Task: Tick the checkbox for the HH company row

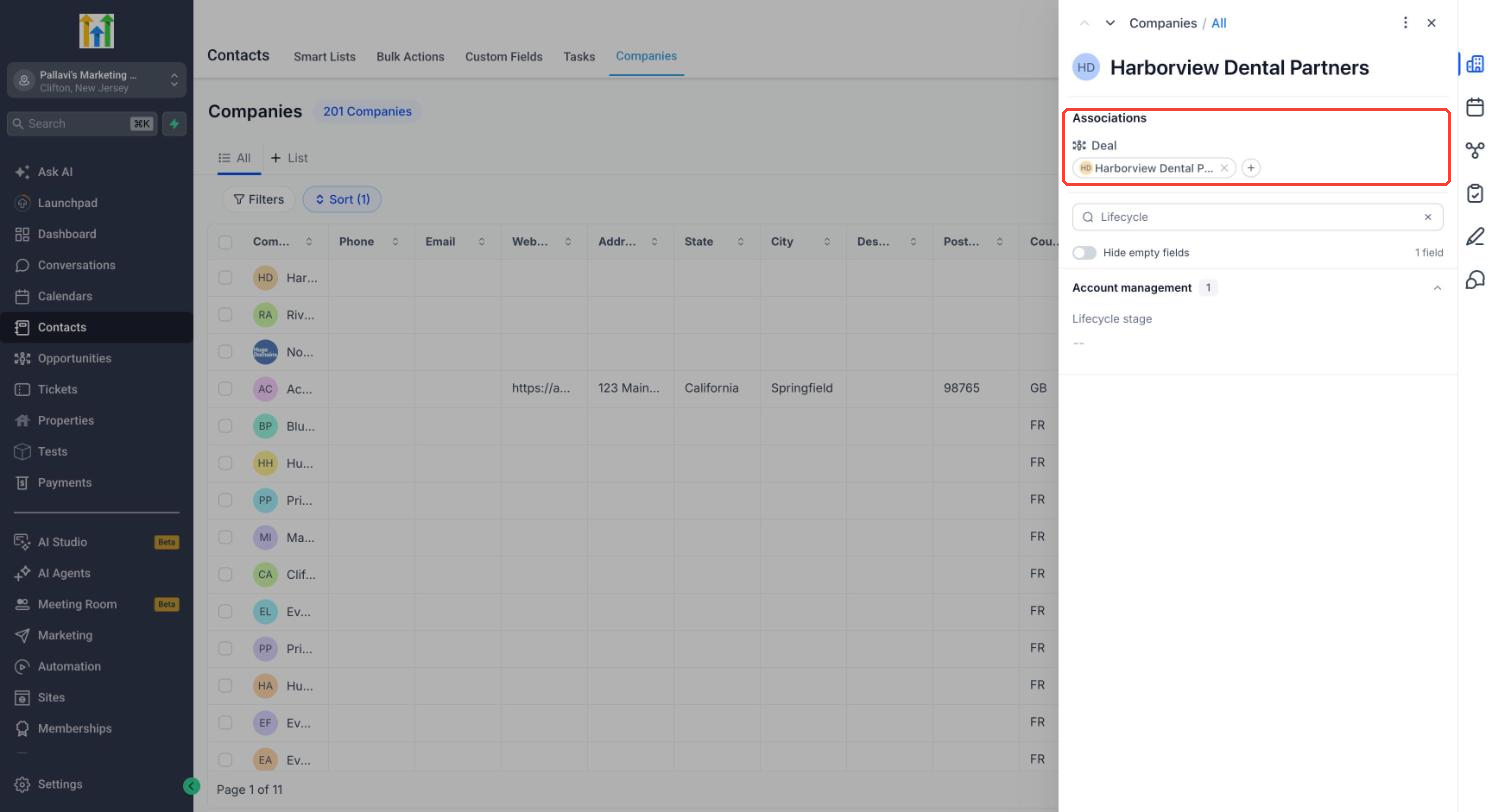Action: [225, 463]
